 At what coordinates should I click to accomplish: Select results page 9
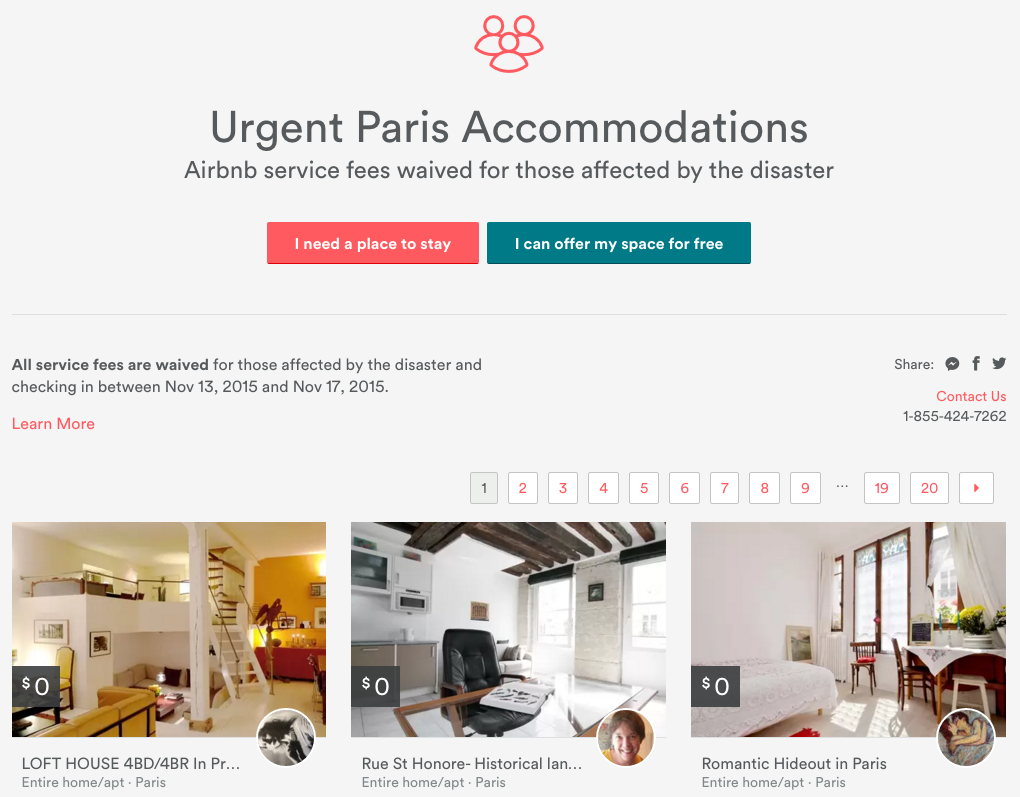[x=805, y=488]
